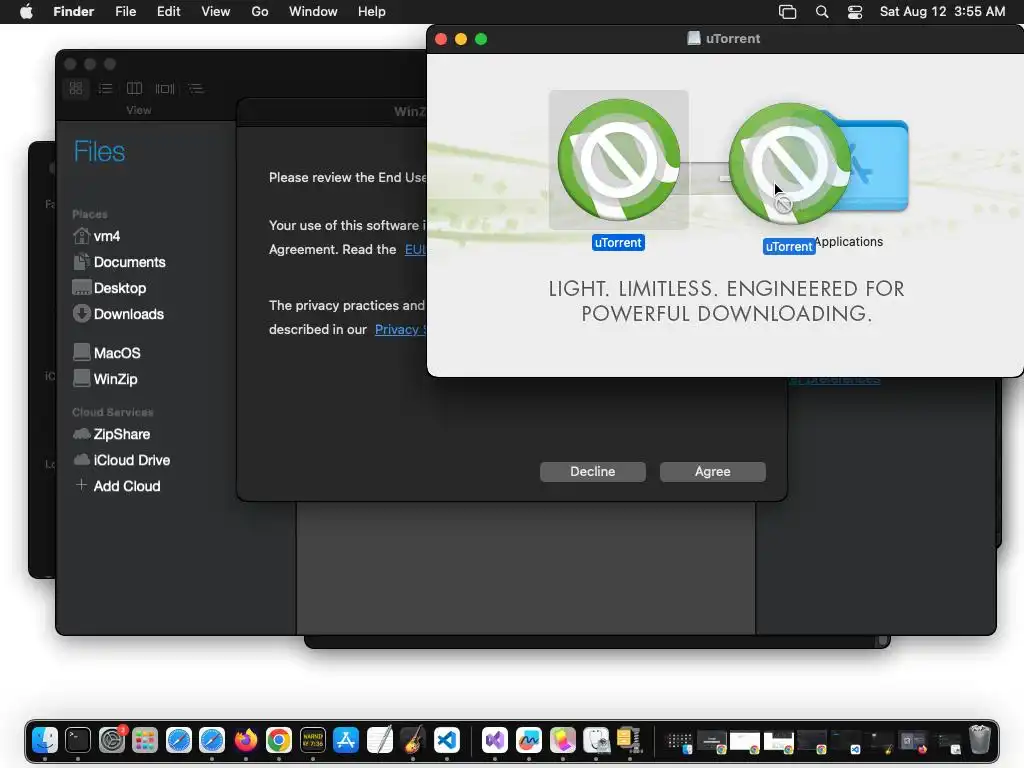This screenshot has height=768, width=1024.
Task: Open Visual Studio Code from the Dock
Action: pos(447,740)
